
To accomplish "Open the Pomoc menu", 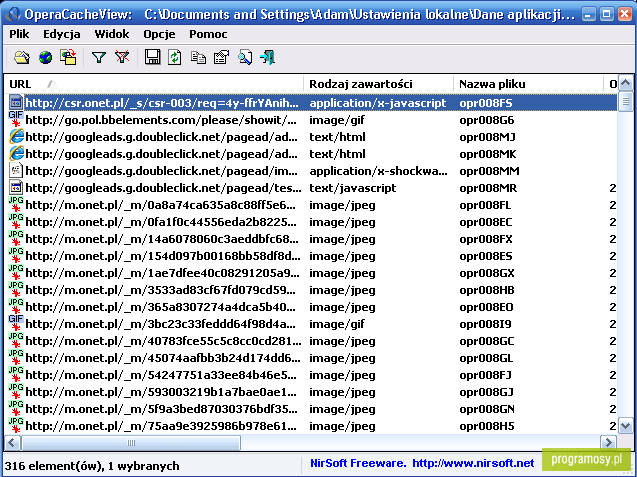I will click(208, 34).
